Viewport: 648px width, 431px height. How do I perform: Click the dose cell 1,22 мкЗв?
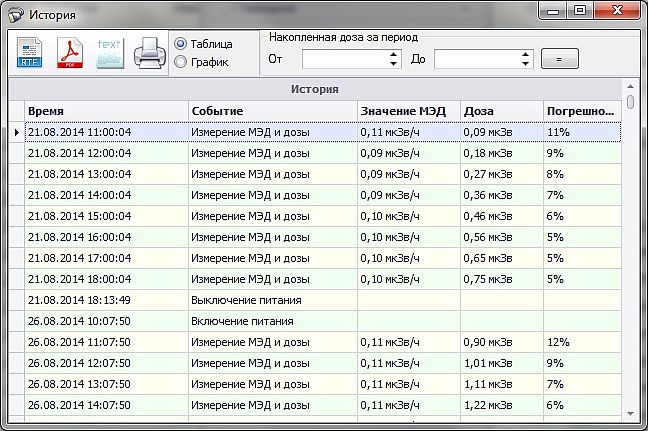click(x=502, y=405)
